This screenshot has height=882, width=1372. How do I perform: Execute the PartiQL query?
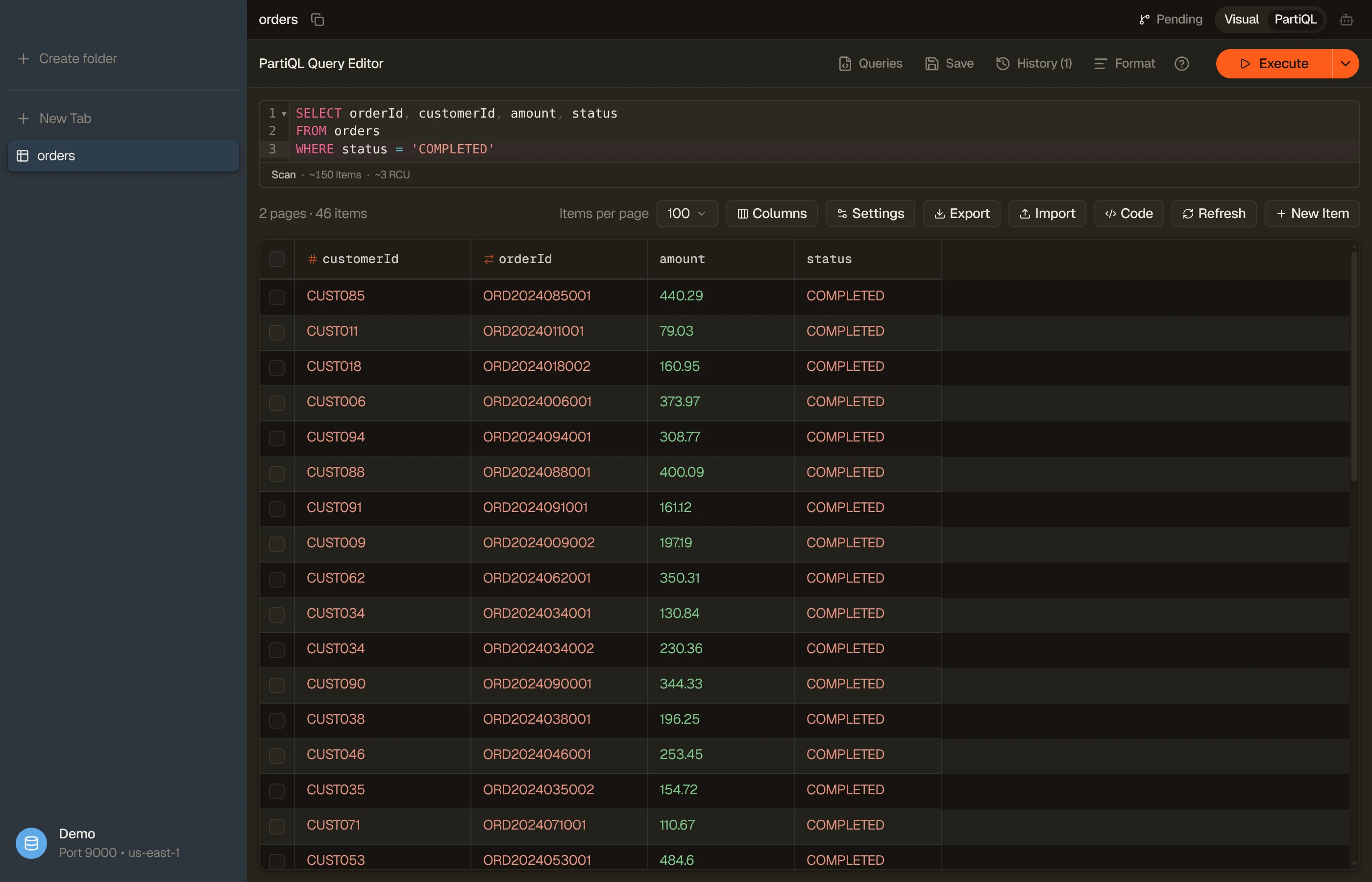pyautogui.click(x=1274, y=64)
